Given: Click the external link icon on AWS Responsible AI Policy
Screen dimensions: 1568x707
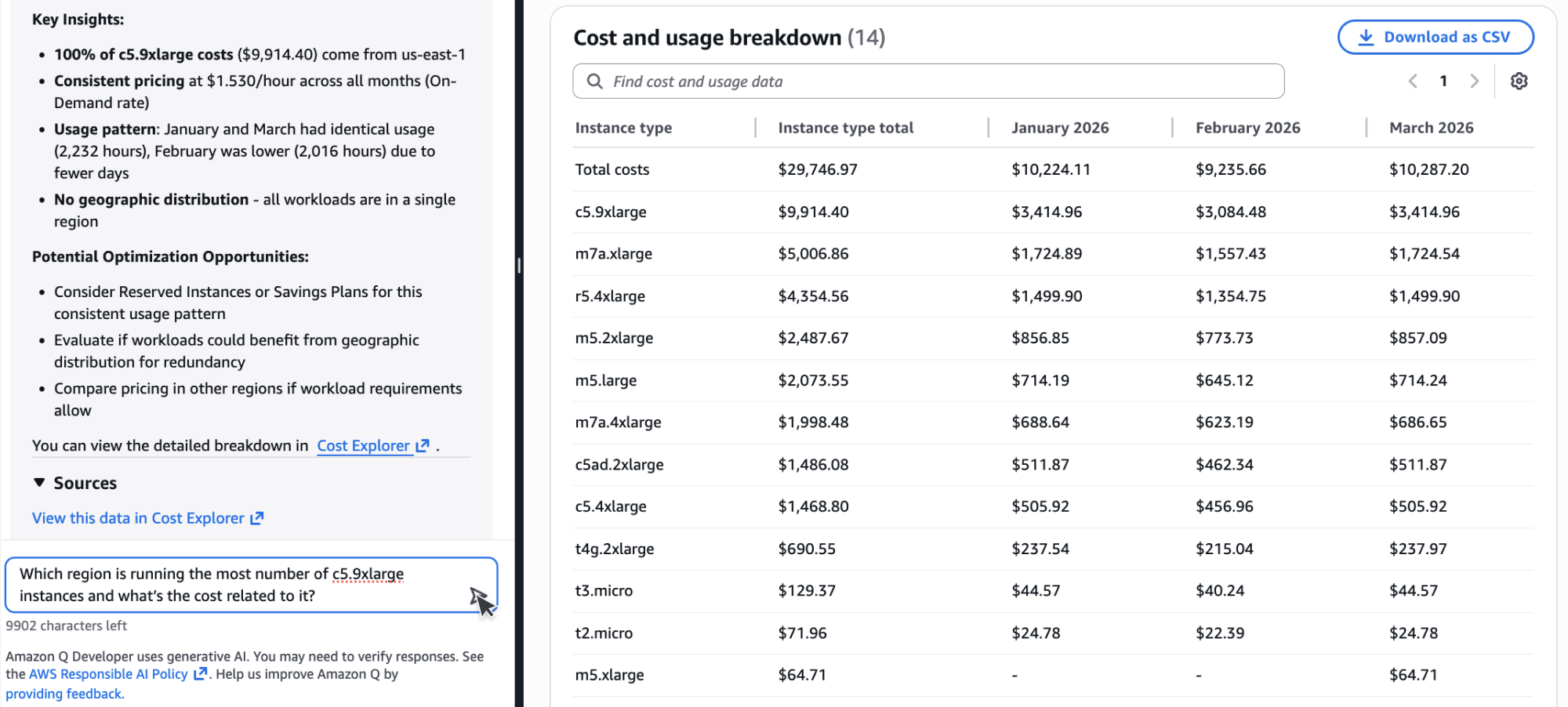Looking at the screenshot, I should pyautogui.click(x=201, y=673).
